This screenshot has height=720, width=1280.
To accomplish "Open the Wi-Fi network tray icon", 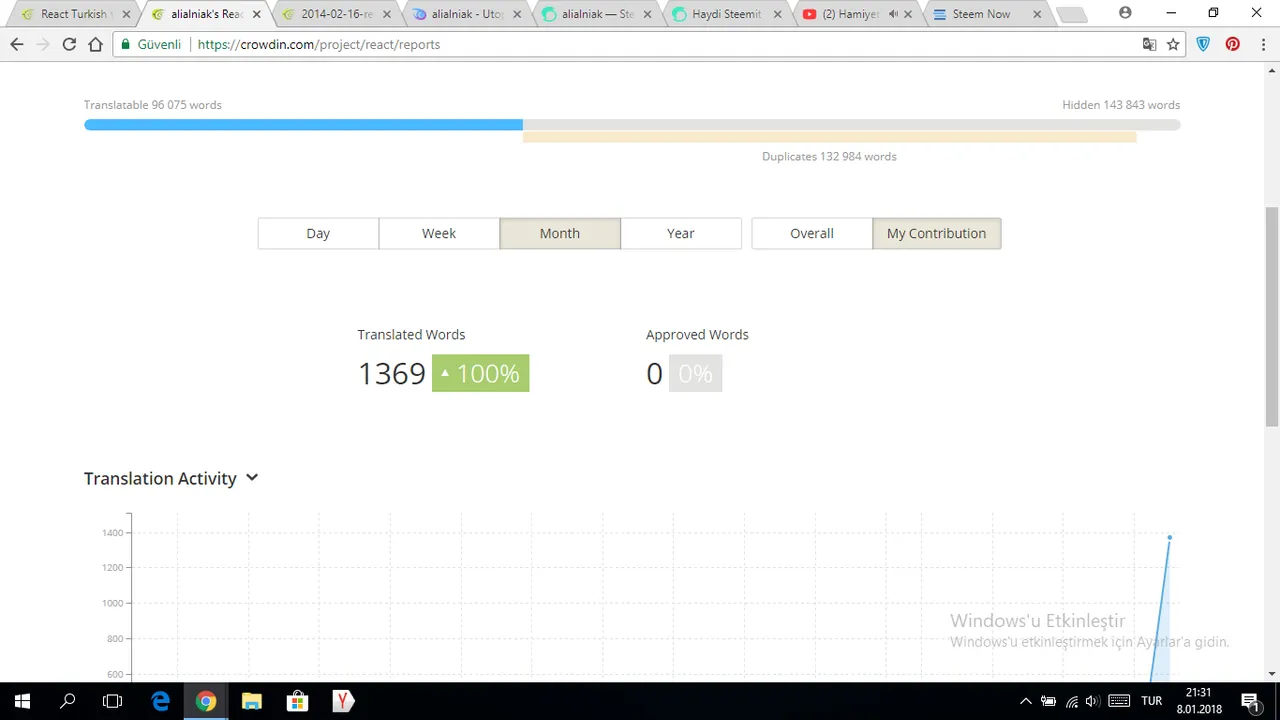I will (x=1071, y=701).
